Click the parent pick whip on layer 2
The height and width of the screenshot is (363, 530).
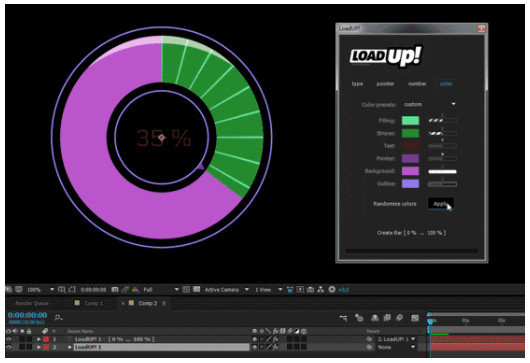369,347
